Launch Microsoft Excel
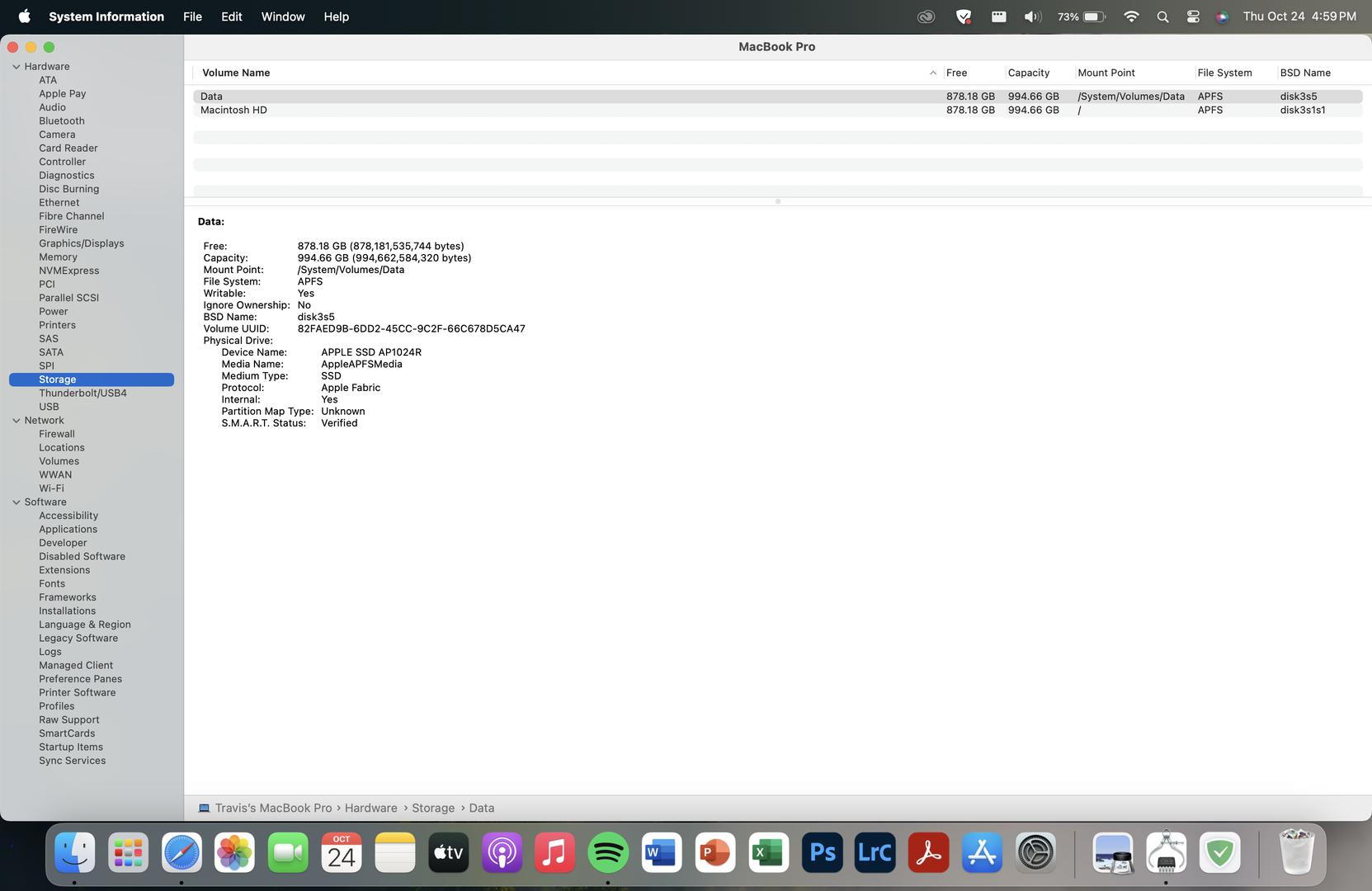 pyautogui.click(x=769, y=852)
